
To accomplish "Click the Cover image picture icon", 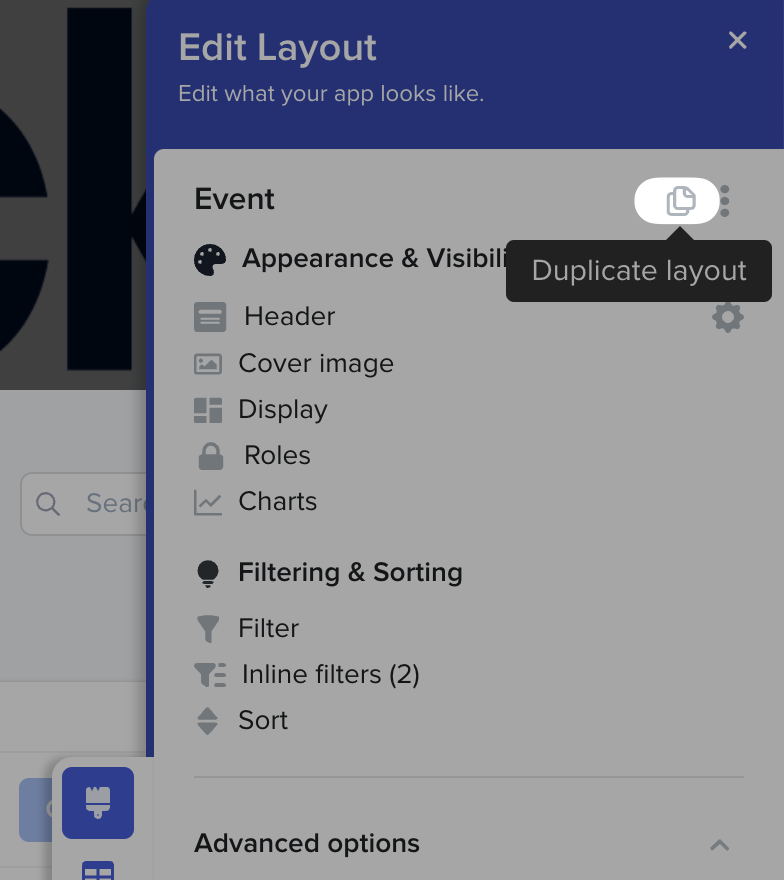I will tap(208, 364).
